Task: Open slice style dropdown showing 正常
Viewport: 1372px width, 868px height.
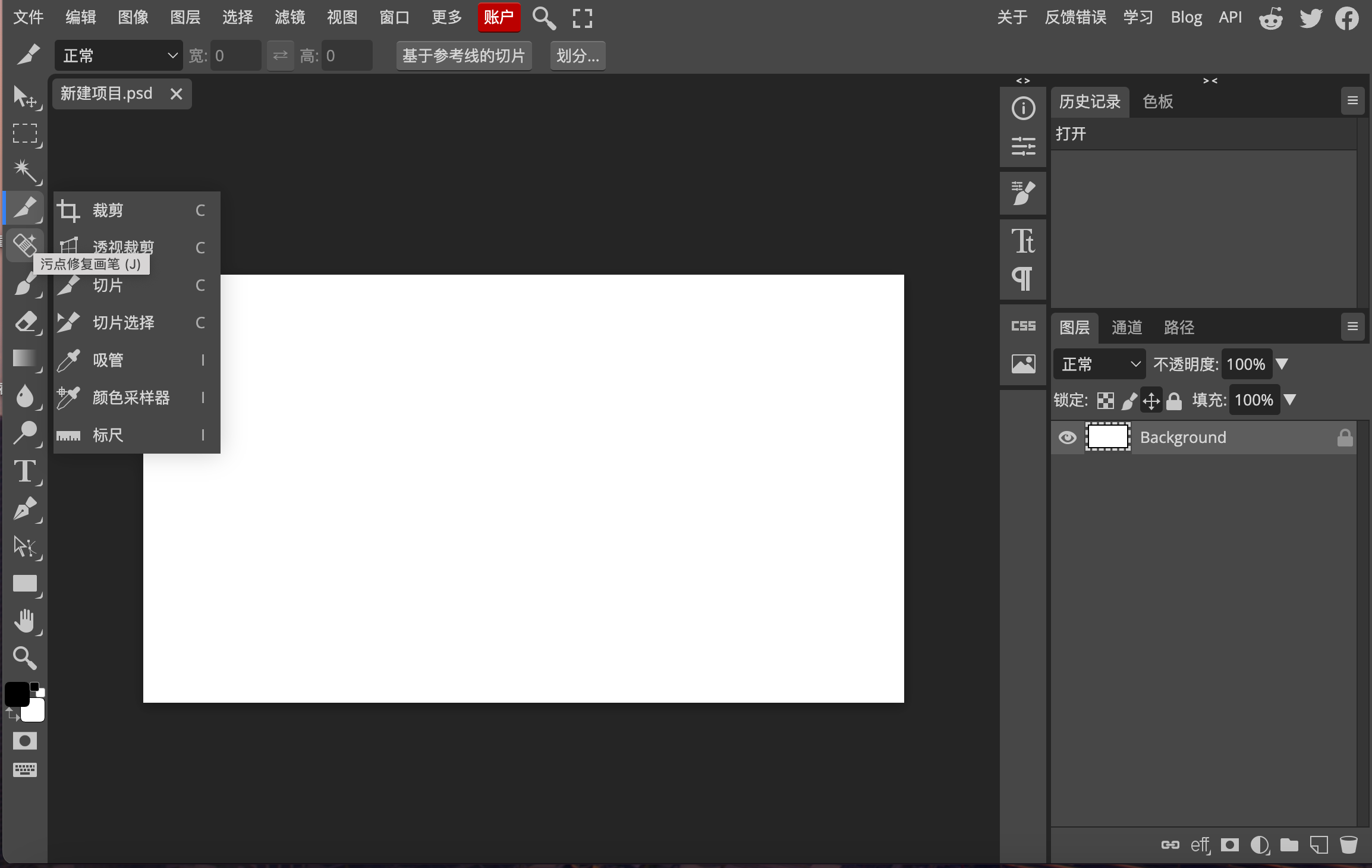Action: [119, 56]
